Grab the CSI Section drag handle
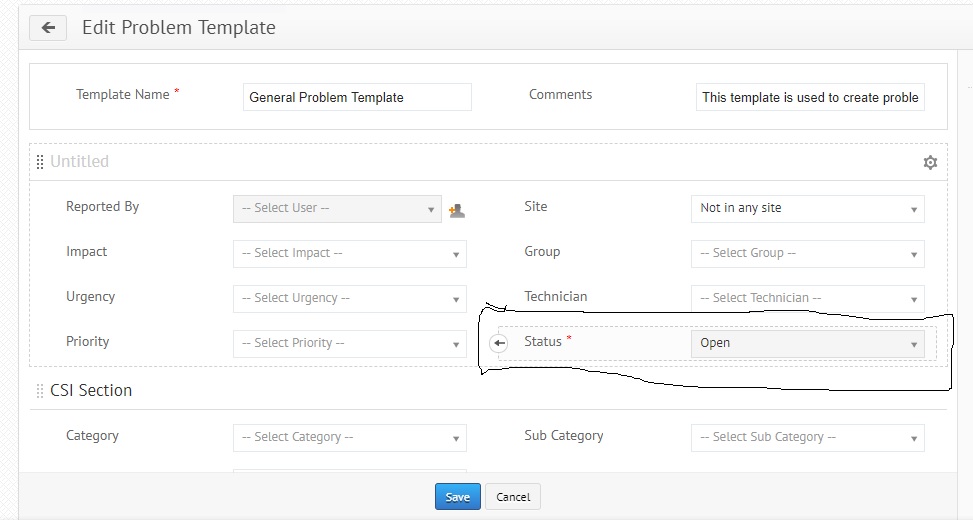Image resolution: width=973 pixels, height=520 pixels. (40, 391)
